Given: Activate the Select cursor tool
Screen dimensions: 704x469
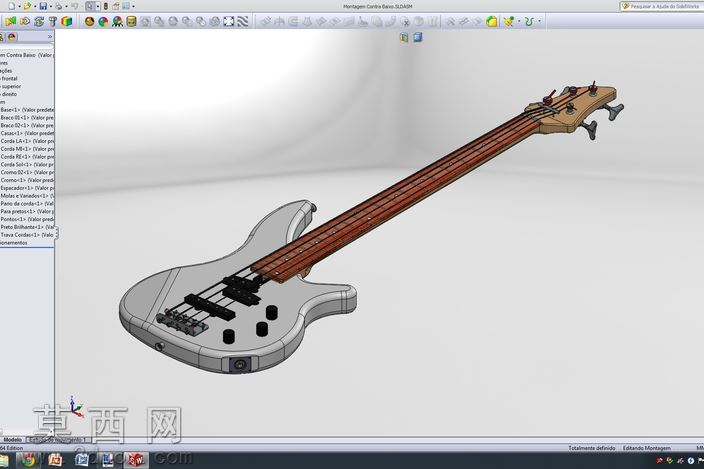Looking at the screenshot, I should point(90,6).
